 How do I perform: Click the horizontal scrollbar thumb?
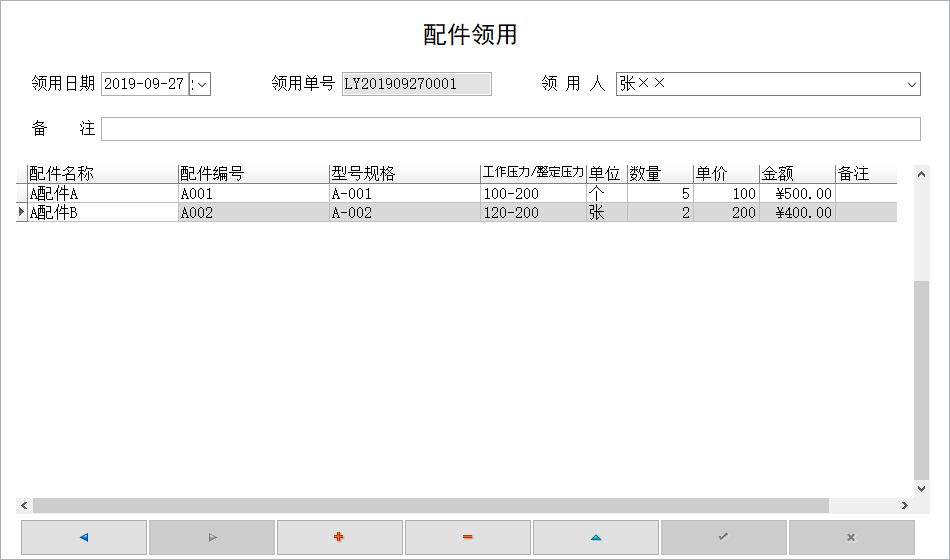point(431,505)
